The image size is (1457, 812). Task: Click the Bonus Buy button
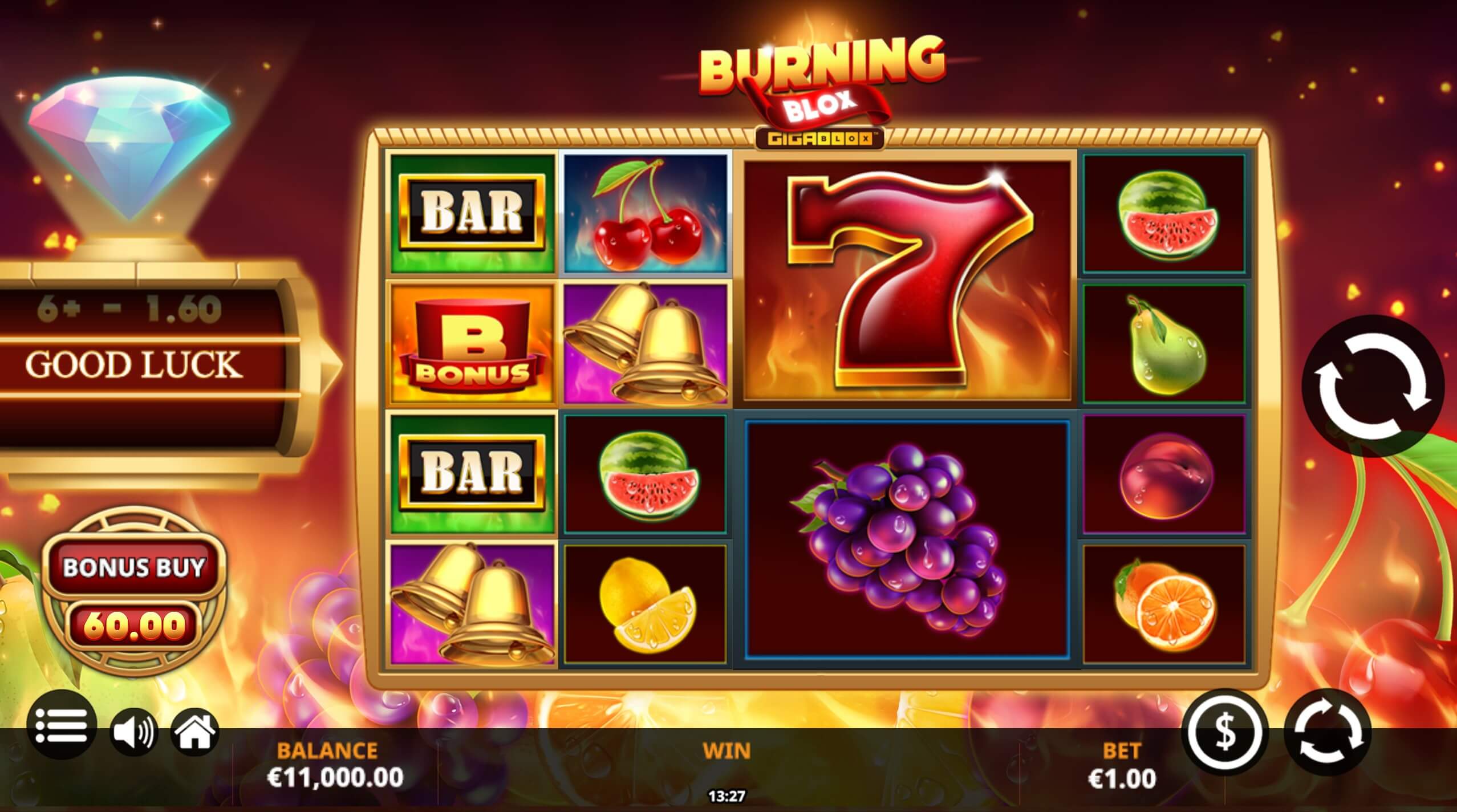(133, 567)
